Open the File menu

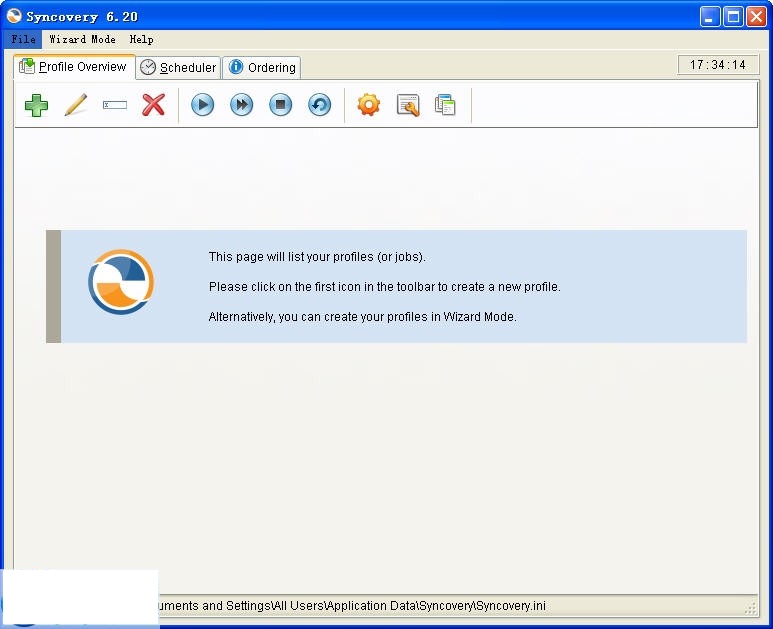point(23,39)
